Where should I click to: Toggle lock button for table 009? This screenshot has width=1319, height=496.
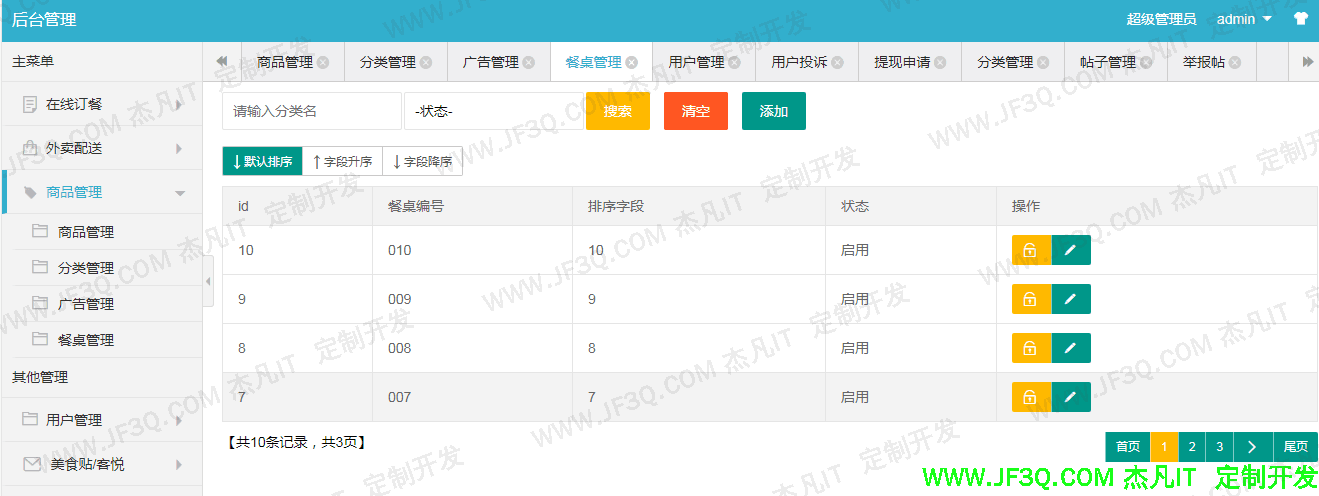(1030, 299)
